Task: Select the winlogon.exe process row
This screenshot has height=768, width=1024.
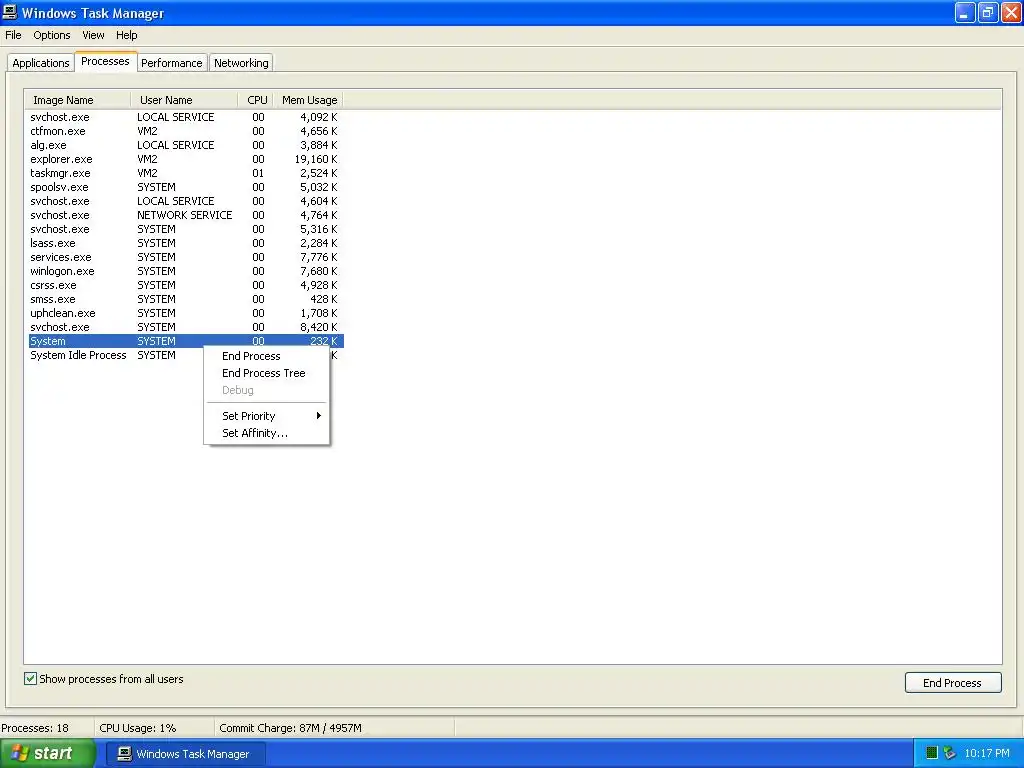Action: 186,271
